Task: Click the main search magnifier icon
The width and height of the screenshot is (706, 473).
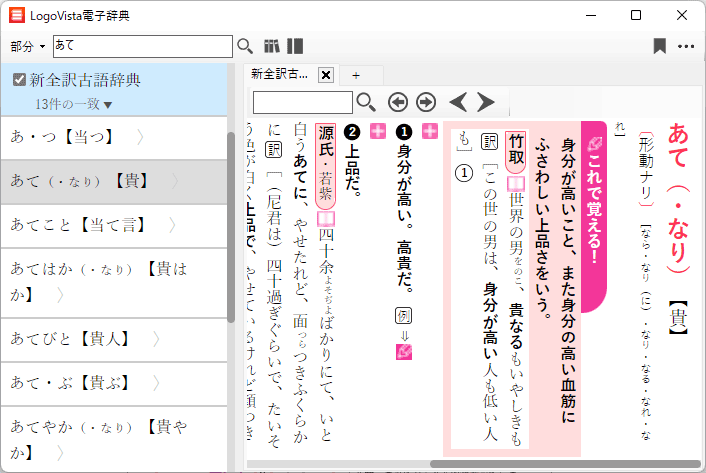Action: (x=245, y=46)
